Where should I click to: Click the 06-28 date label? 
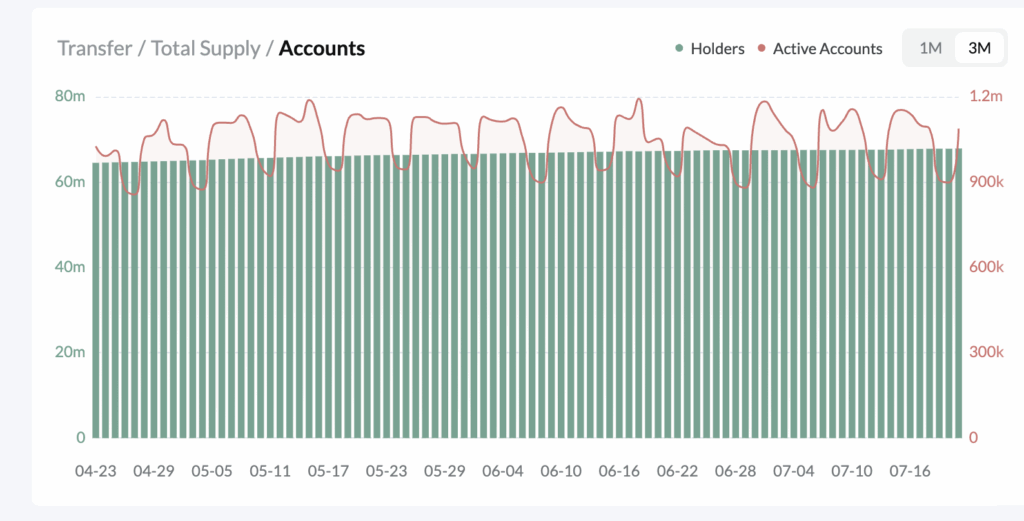735,471
